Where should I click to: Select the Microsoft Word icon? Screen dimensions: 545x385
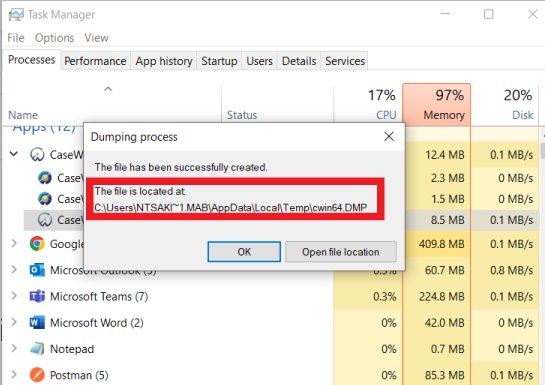click(x=37, y=323)
